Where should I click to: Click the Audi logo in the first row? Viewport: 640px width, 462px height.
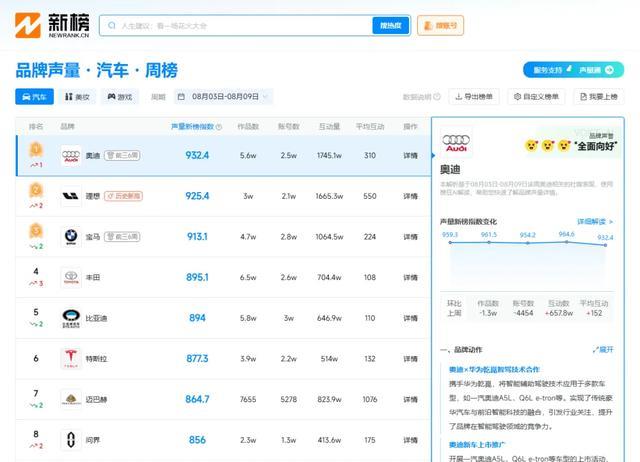coord(70,156)
